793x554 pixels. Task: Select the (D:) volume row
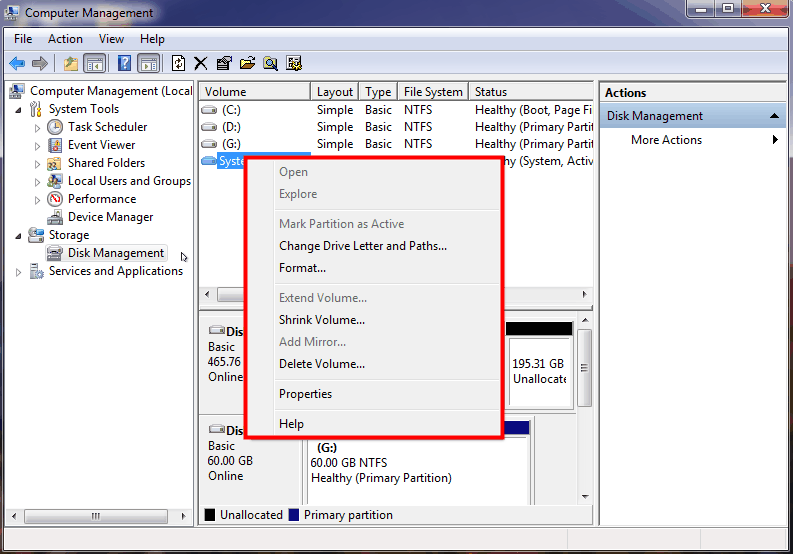pyautogui.click(x=396, y=127)
